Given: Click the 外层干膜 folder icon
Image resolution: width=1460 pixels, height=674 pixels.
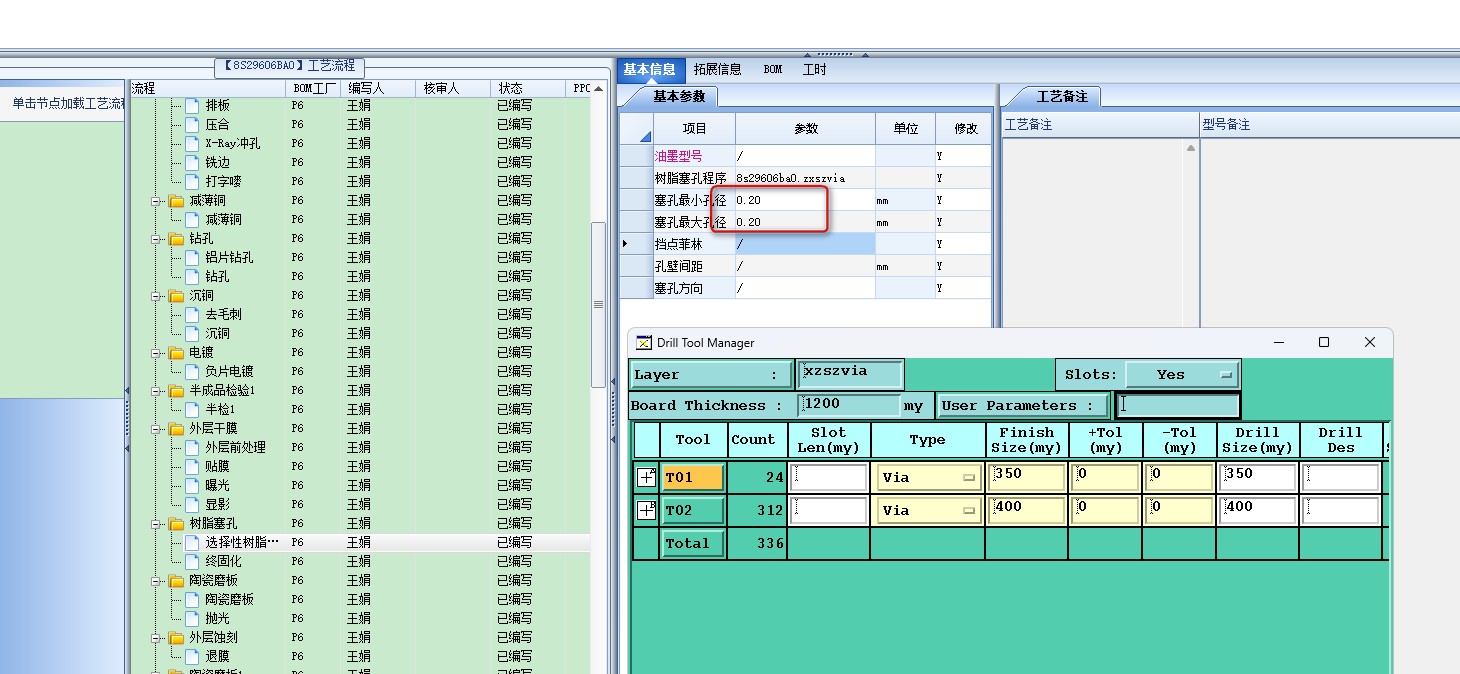Looking at the screenshot, I should [176, 428].
